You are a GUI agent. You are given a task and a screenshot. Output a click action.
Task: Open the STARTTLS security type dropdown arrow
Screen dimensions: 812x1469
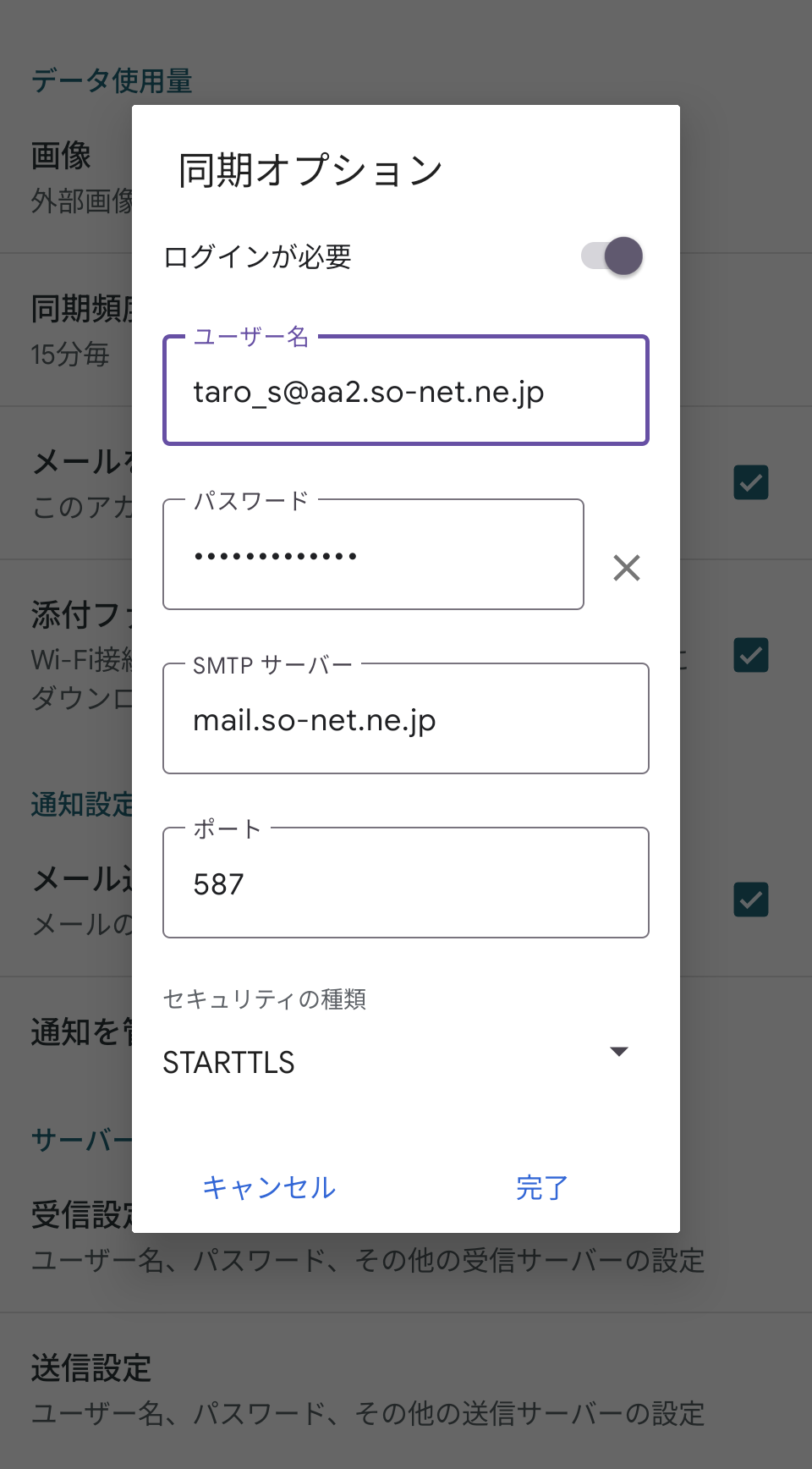619,1052
